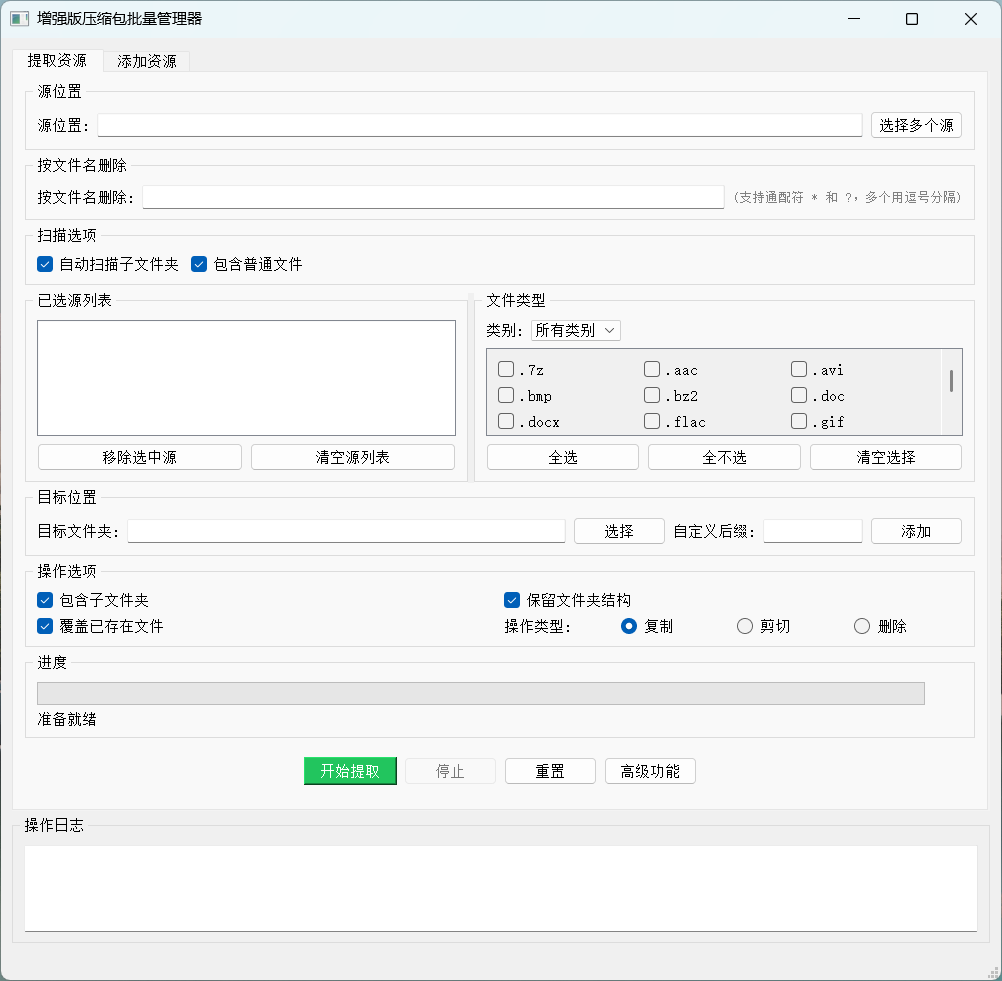Click the green 开始提取 button
Image resolution: width=1002 pixels, height=981 pixels.
click(x=350, y=771)
